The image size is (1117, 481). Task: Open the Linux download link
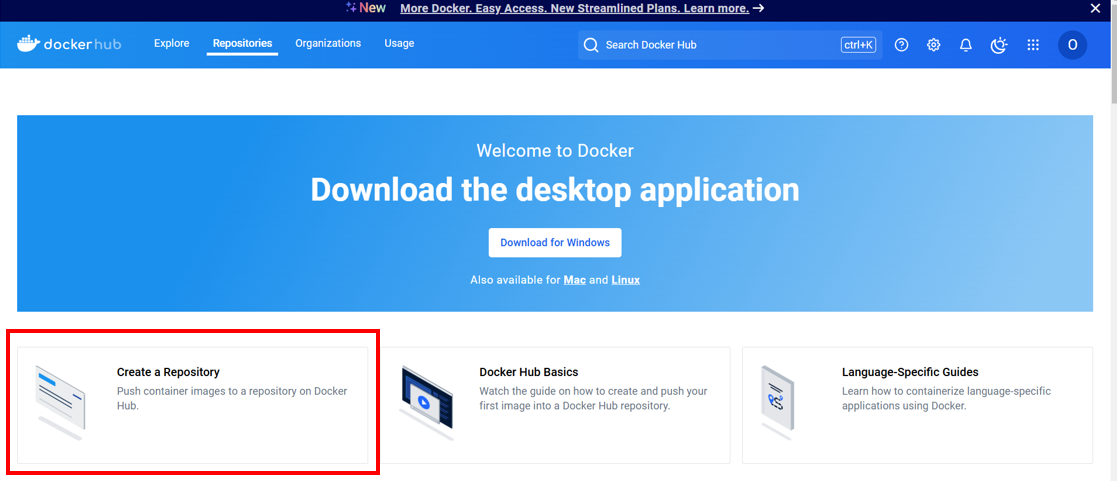coord(625,280)
